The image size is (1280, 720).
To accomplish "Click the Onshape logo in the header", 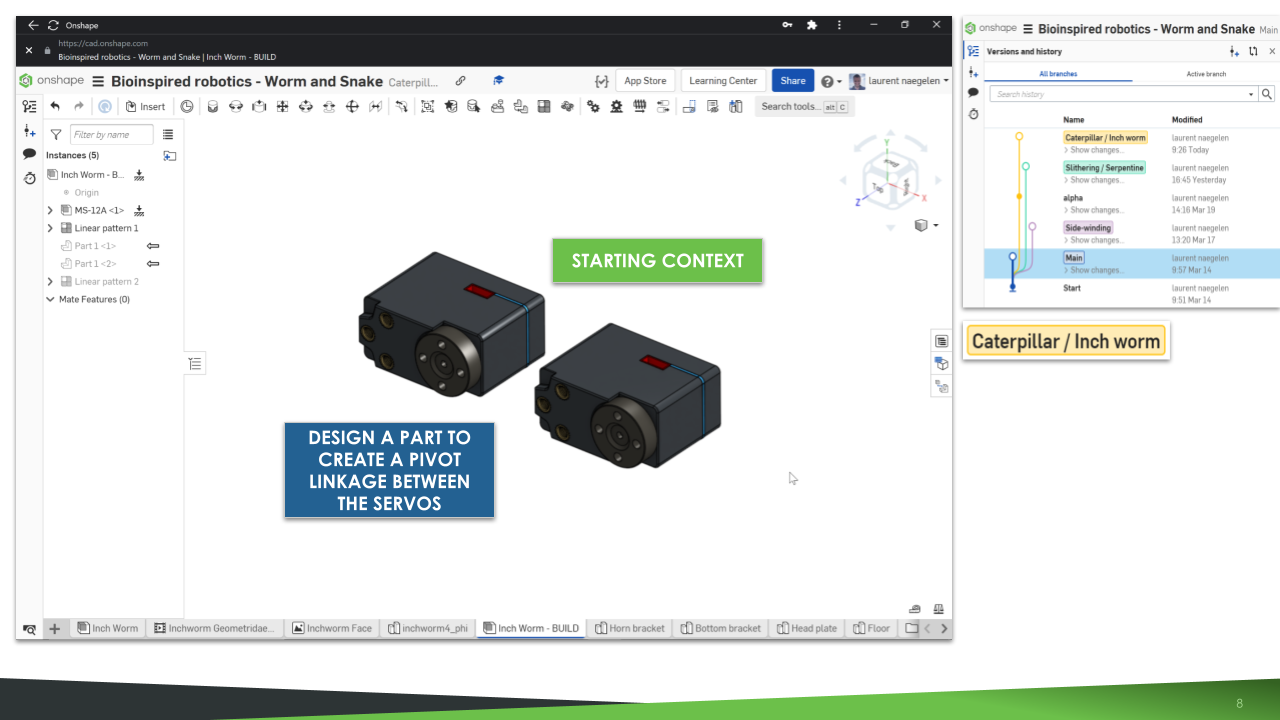I will point(24,80).
